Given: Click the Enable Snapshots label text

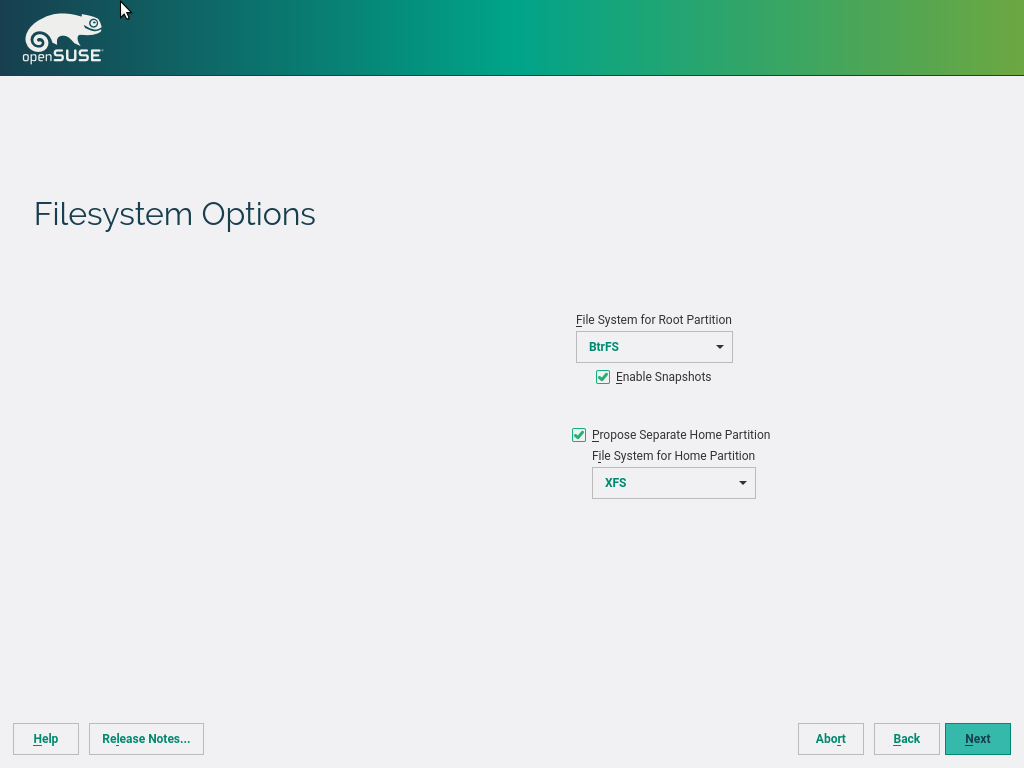Looking at the screenshot, I should pos(663,377).
